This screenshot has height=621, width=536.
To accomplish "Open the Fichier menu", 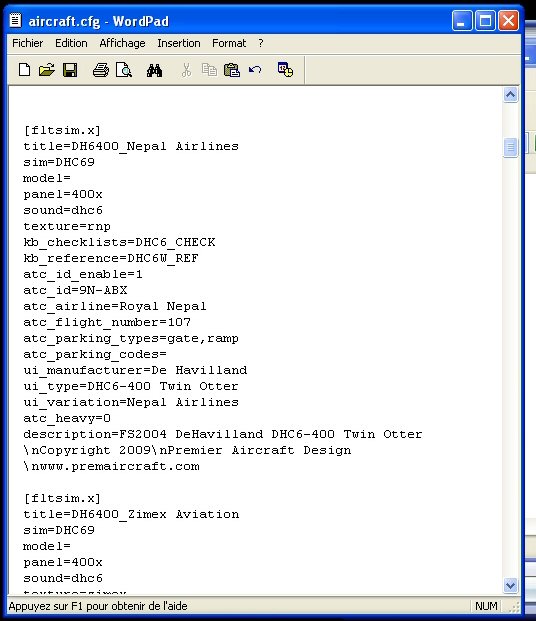I will [27, 43].
